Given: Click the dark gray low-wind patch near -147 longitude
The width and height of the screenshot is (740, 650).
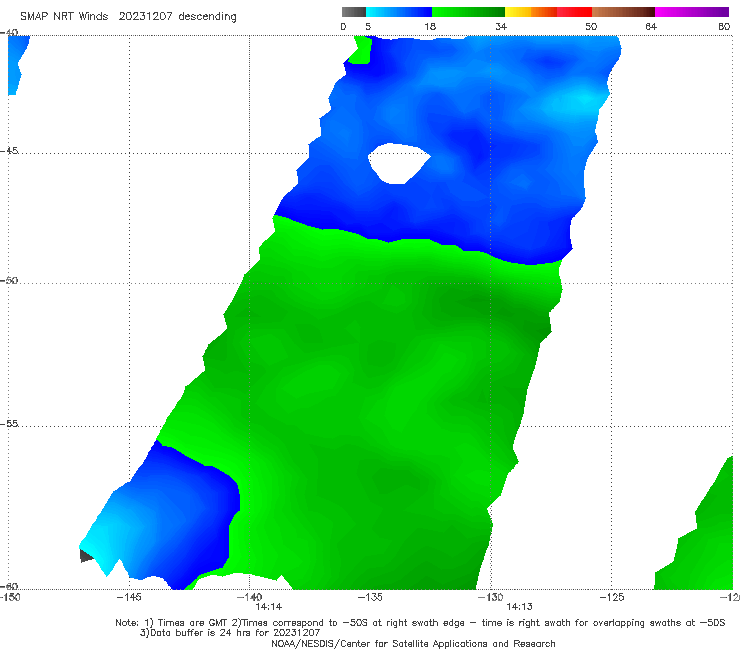Looking at the screenshot, I should (x=86, y=556).
